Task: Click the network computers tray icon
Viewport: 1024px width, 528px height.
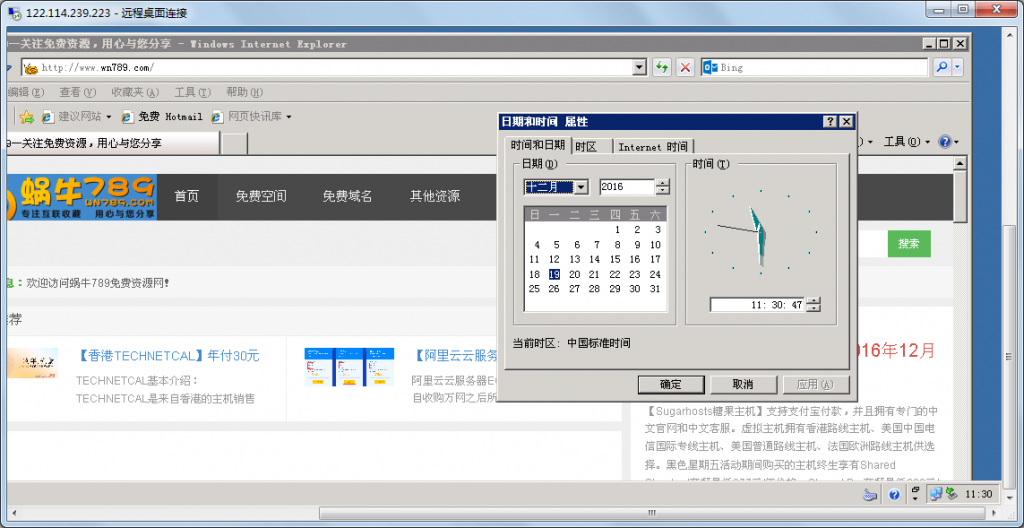Action: (x=936, y=494)
